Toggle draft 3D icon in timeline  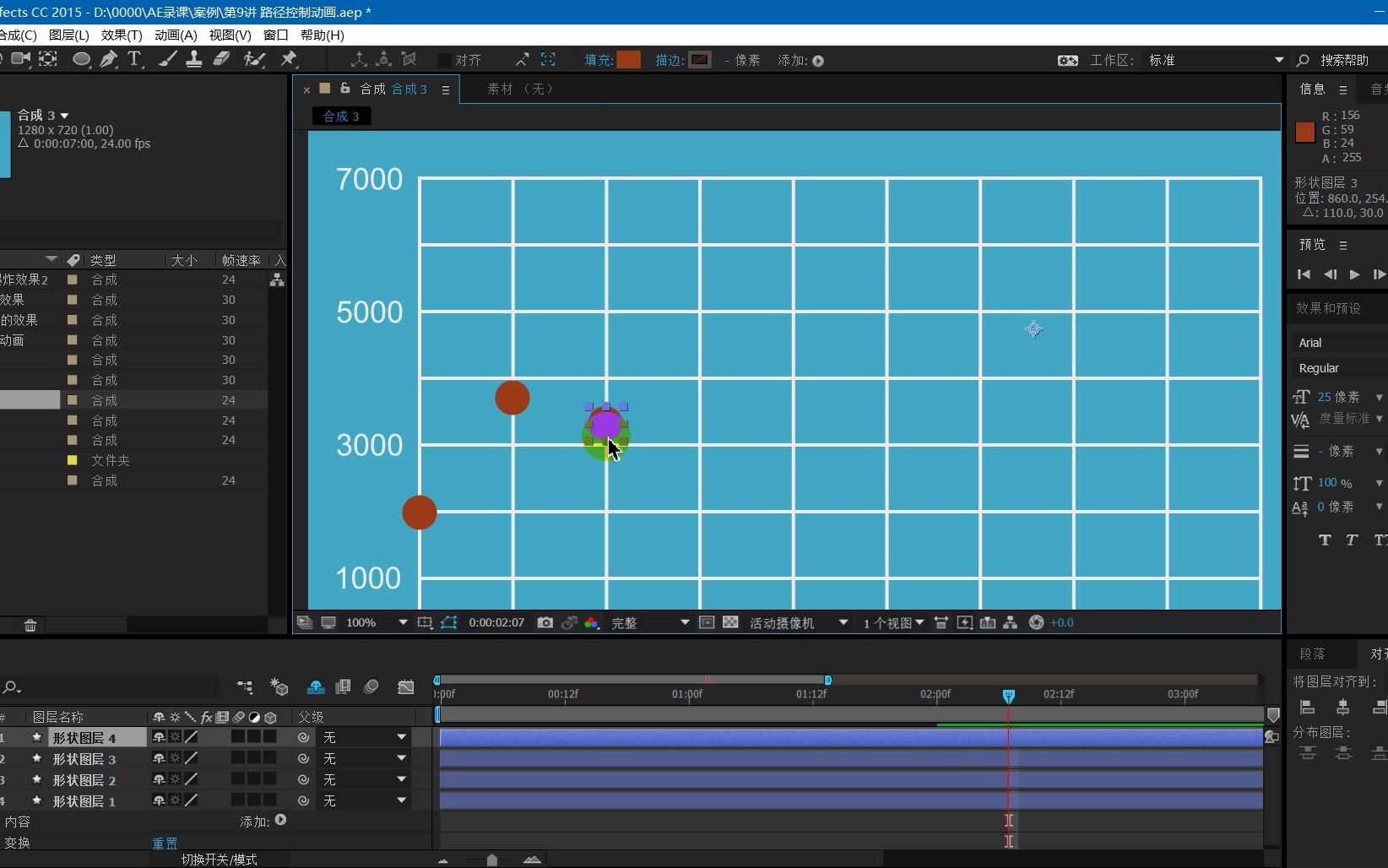(279, 687)
